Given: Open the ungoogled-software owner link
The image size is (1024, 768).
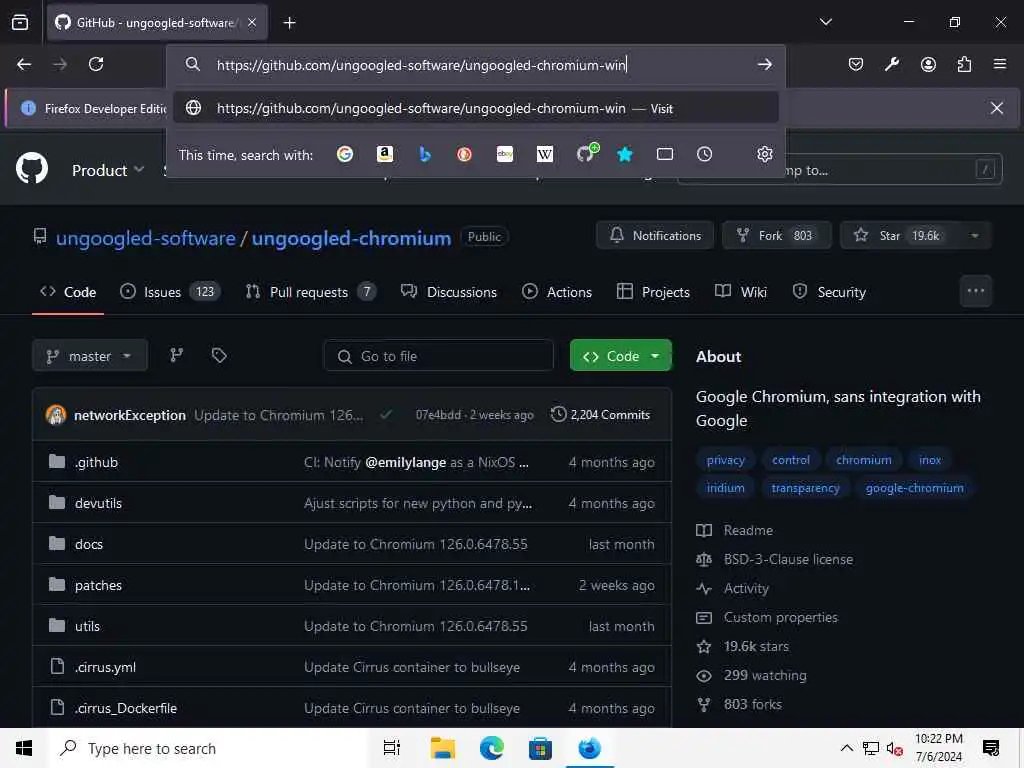Looking at the screenshot, I should (146, 238).
